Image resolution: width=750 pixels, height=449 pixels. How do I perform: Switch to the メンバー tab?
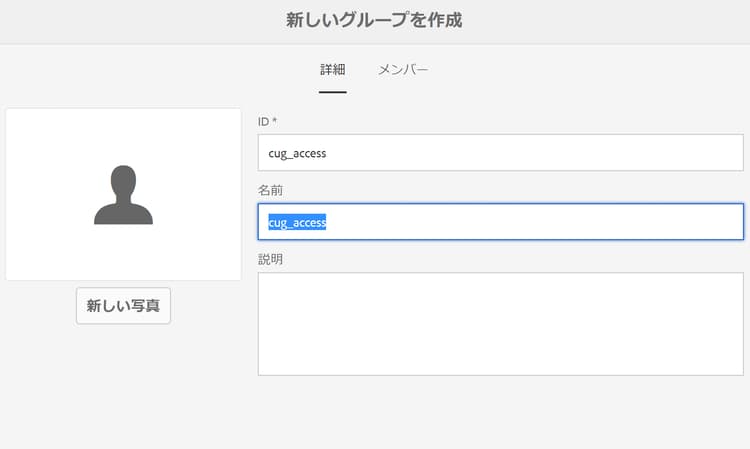[x=403, y=70]
